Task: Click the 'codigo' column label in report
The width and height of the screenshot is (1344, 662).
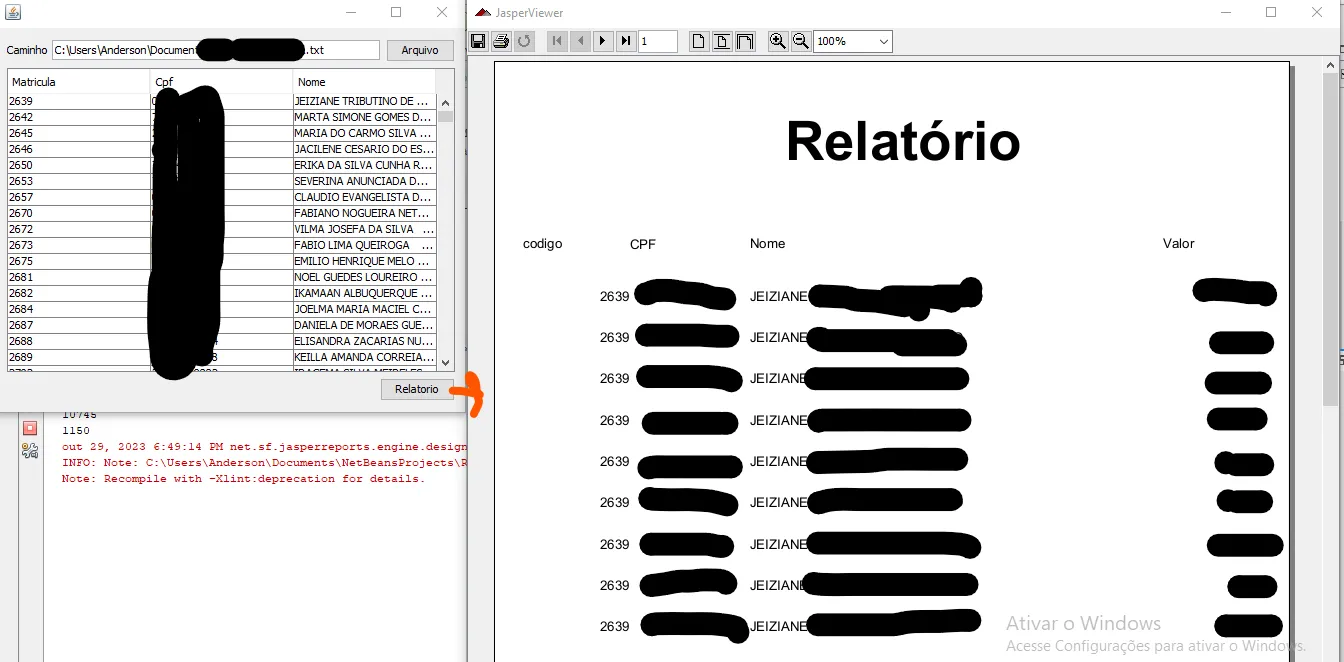Action: (542, 244)
